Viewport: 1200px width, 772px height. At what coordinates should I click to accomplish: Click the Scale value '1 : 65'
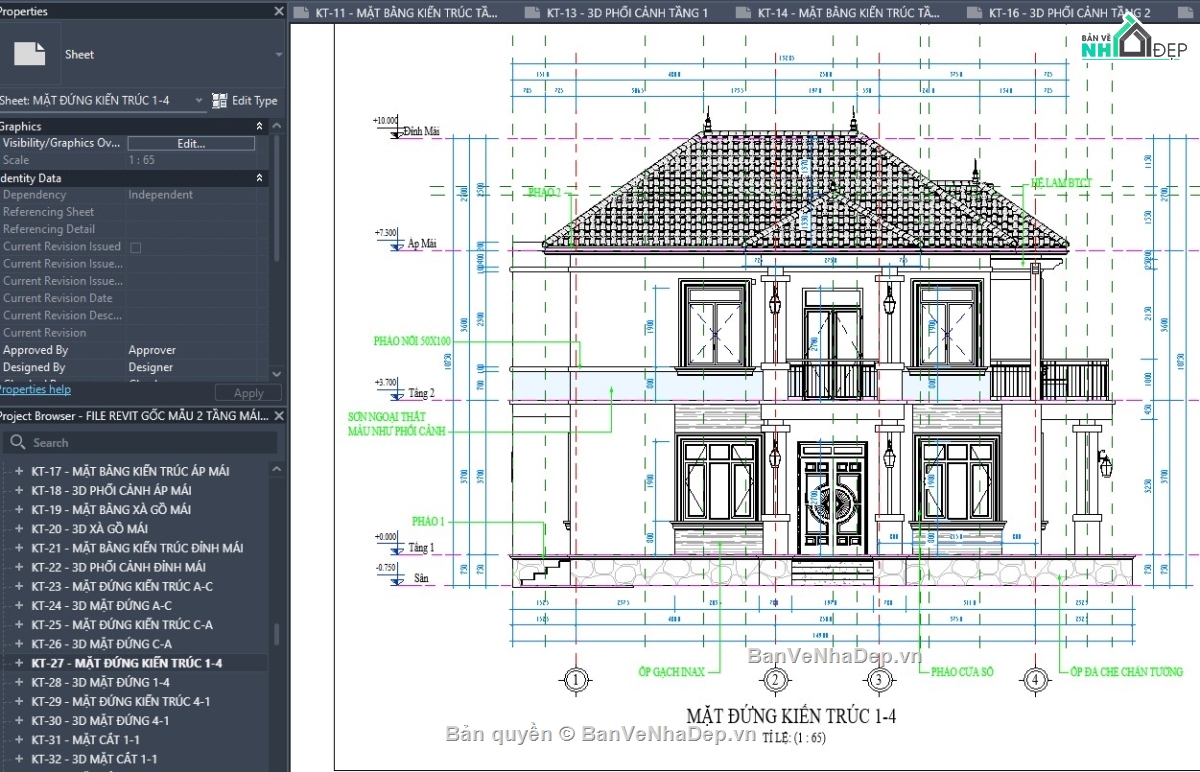(x=142, y=160)
